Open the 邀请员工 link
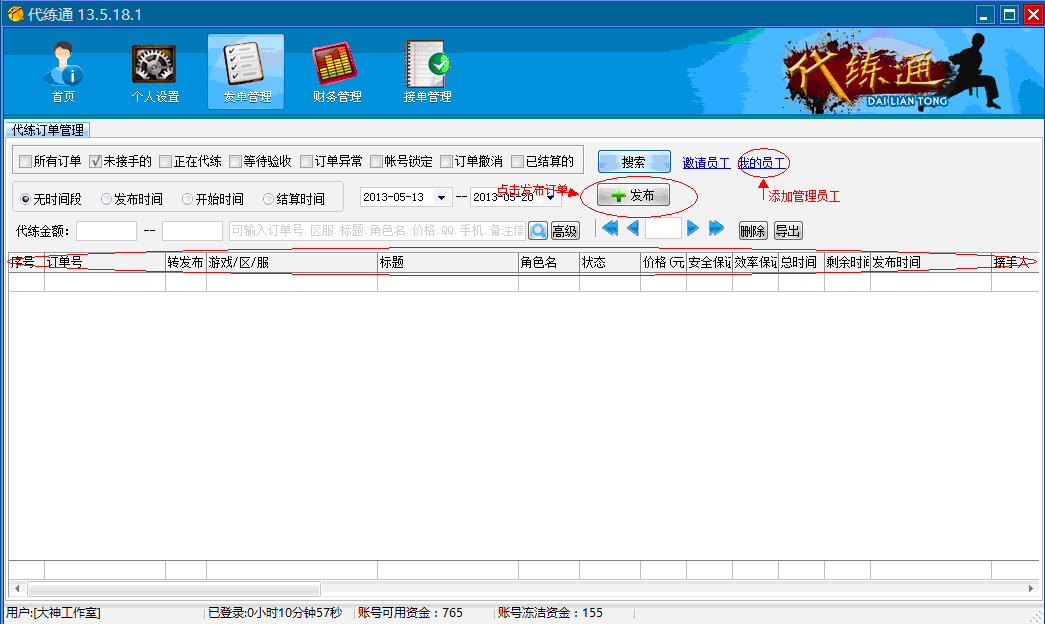This screenshot has height=624, width=1045. (704, 162)
